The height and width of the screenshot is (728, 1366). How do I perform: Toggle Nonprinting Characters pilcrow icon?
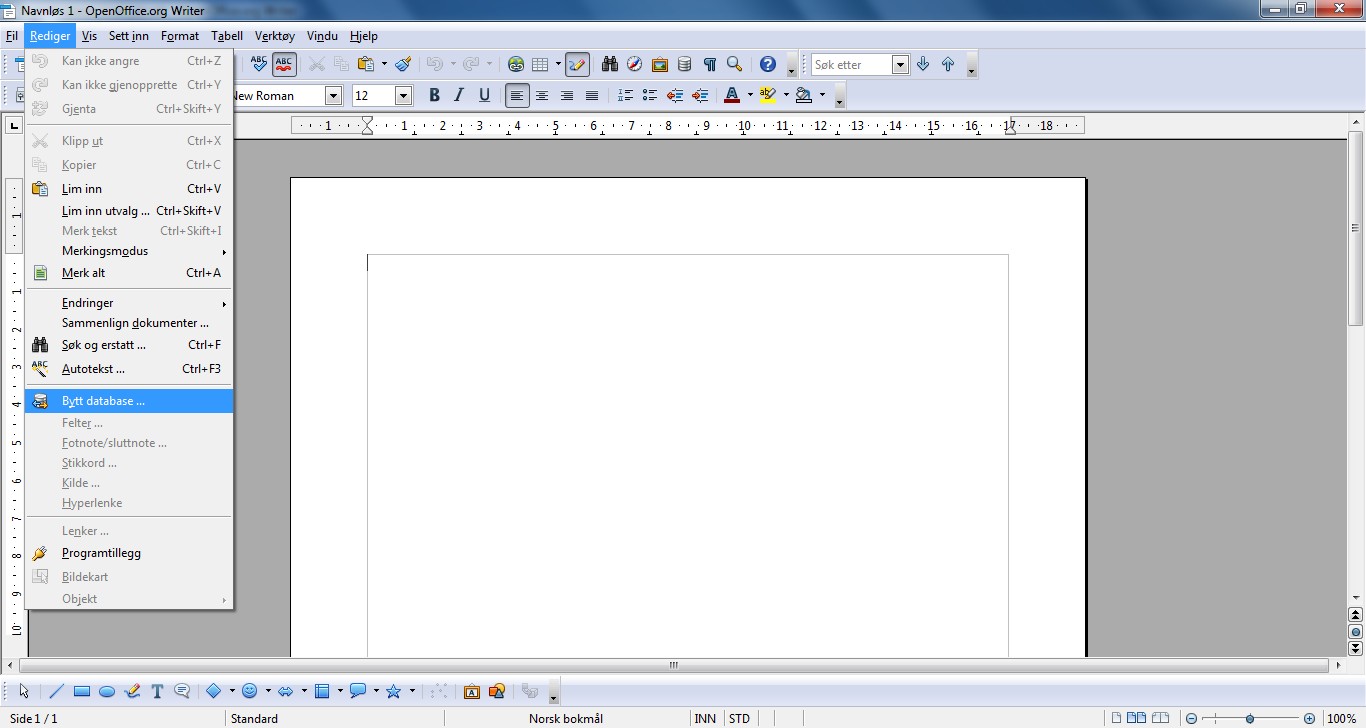[x=709, y=64]
